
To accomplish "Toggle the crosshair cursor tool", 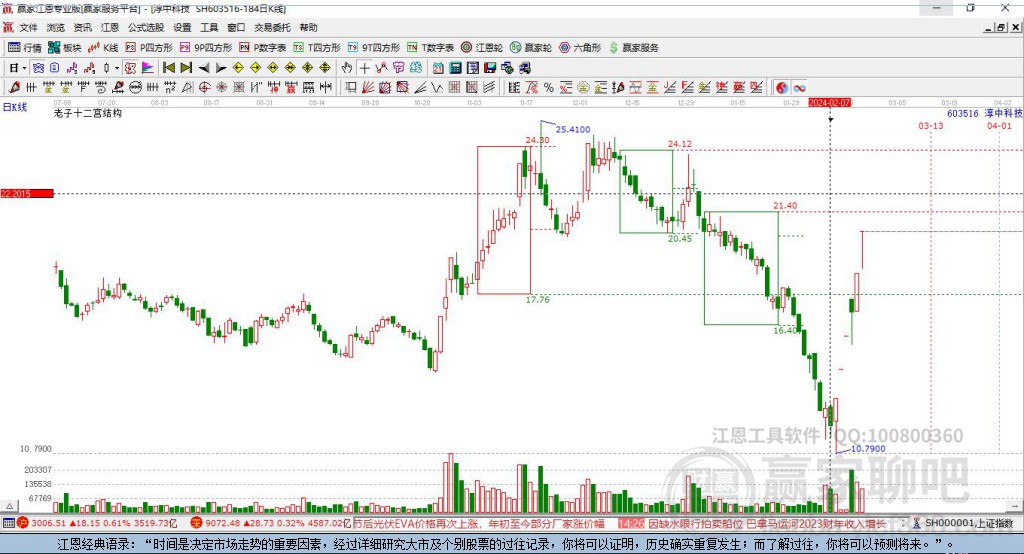I will click(364, 68).
